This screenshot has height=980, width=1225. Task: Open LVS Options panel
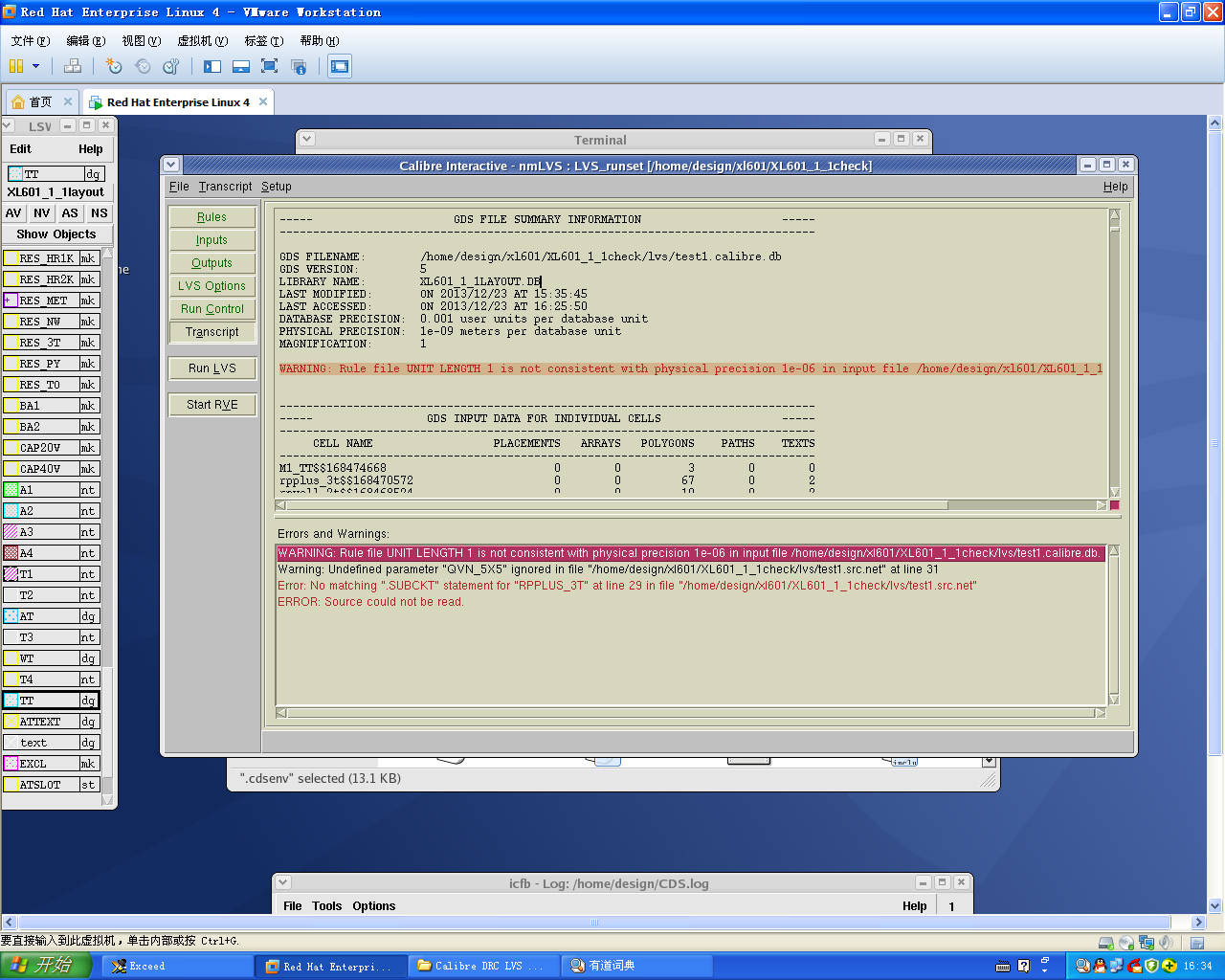pos(212,286)
